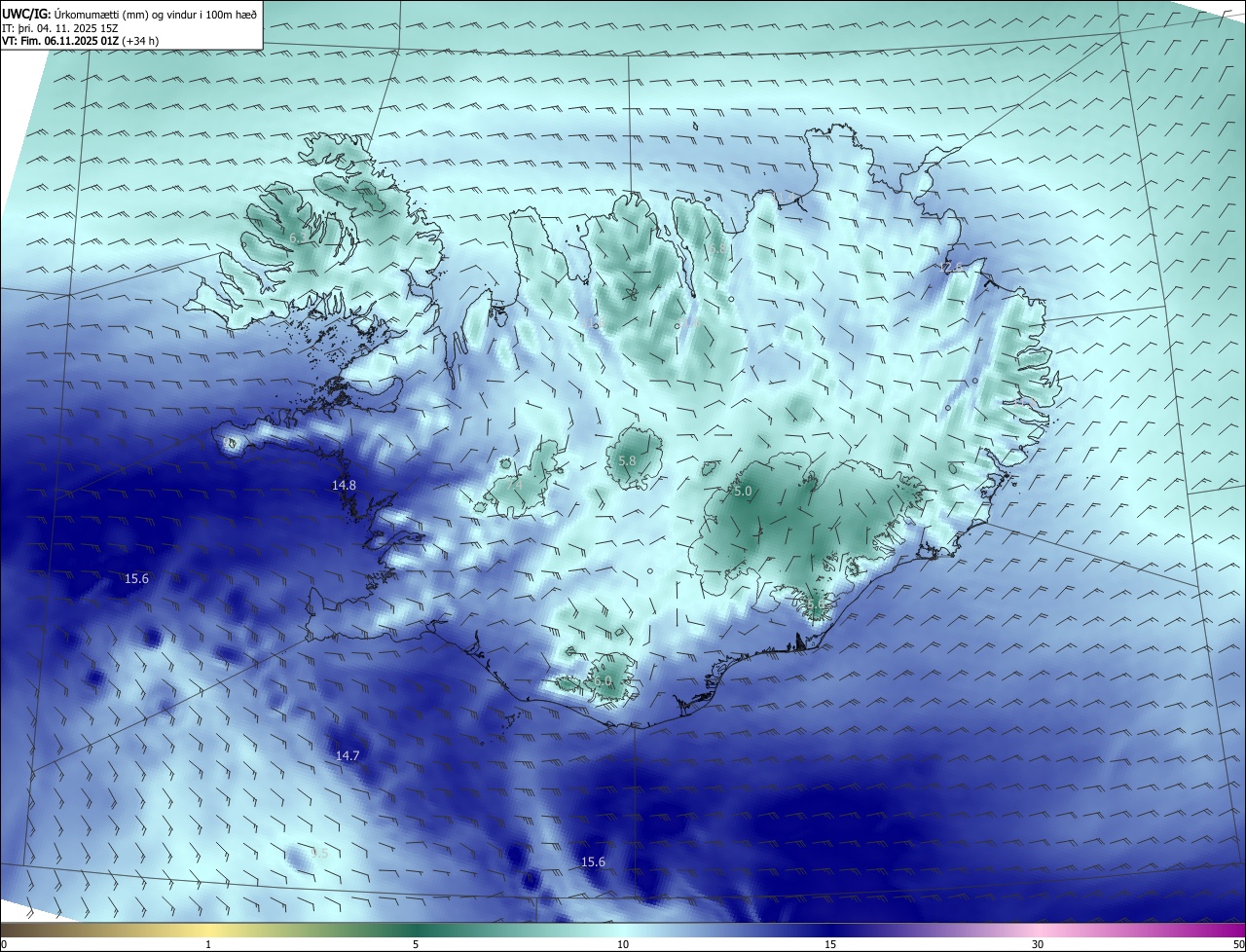
Task: Click the 15 tick label on the color bar
Action: point(830,944)
